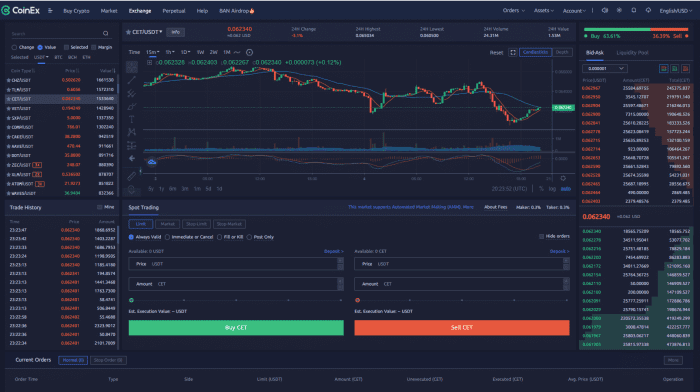Select the Change radio button
Viewport: 700px width, 392px height.
(14, 47)
